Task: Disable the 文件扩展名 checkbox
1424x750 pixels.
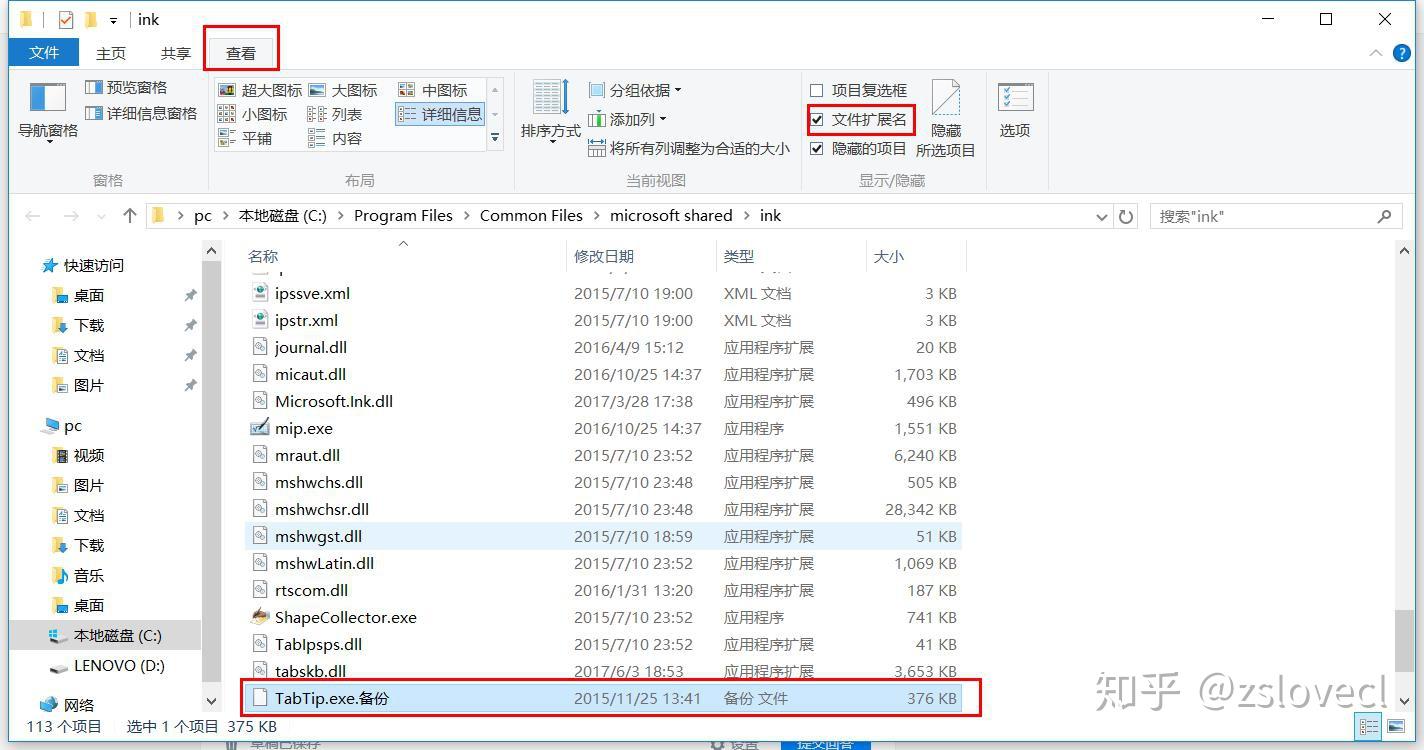Action: pos(818,119)
